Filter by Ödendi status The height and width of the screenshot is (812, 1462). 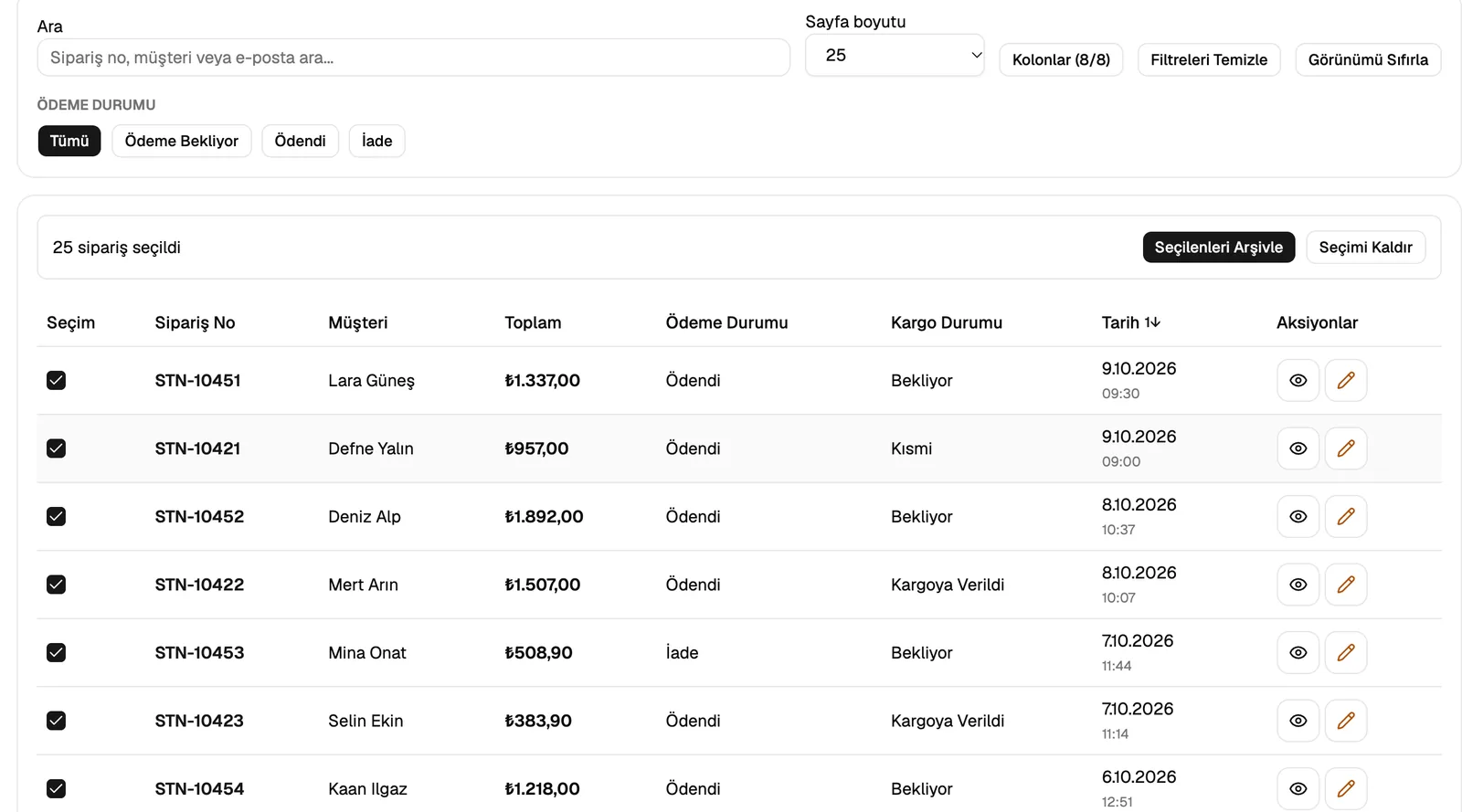(x=300, y=141)
